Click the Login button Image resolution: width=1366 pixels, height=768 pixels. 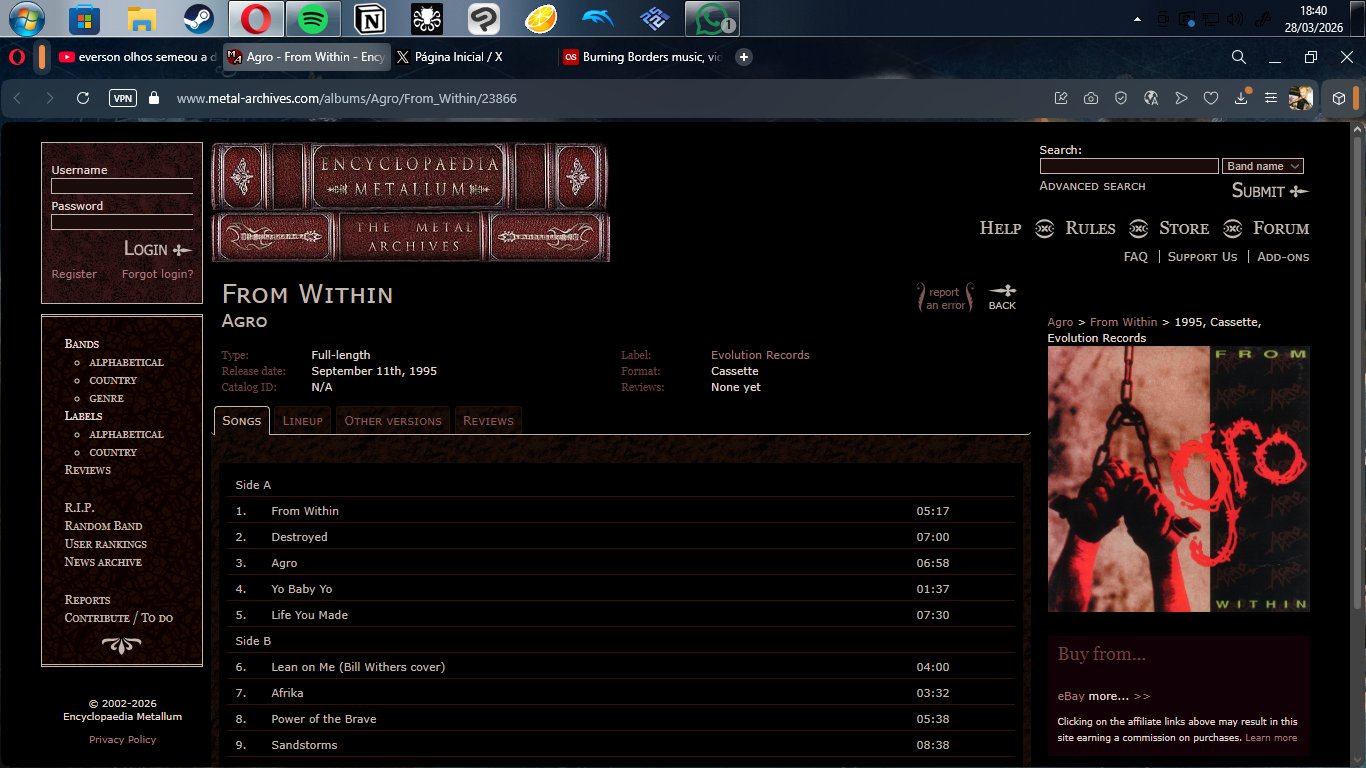click(158, 249)
